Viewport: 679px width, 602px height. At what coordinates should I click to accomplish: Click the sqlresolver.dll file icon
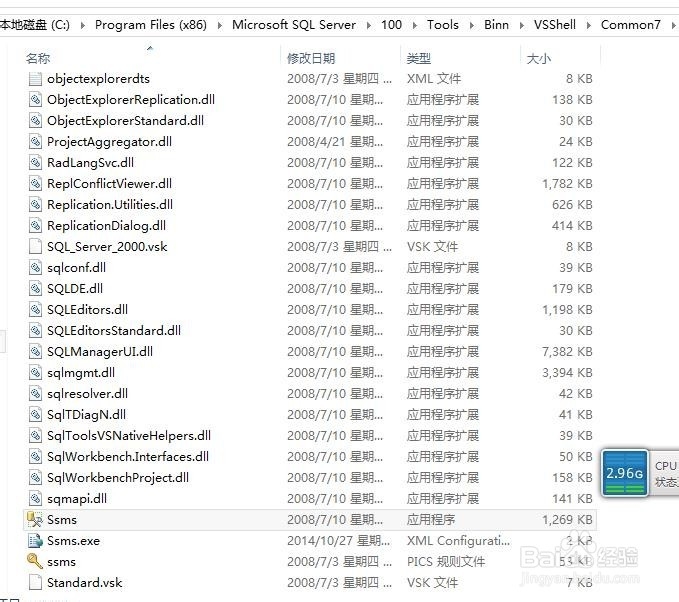(x=35, y=394)
